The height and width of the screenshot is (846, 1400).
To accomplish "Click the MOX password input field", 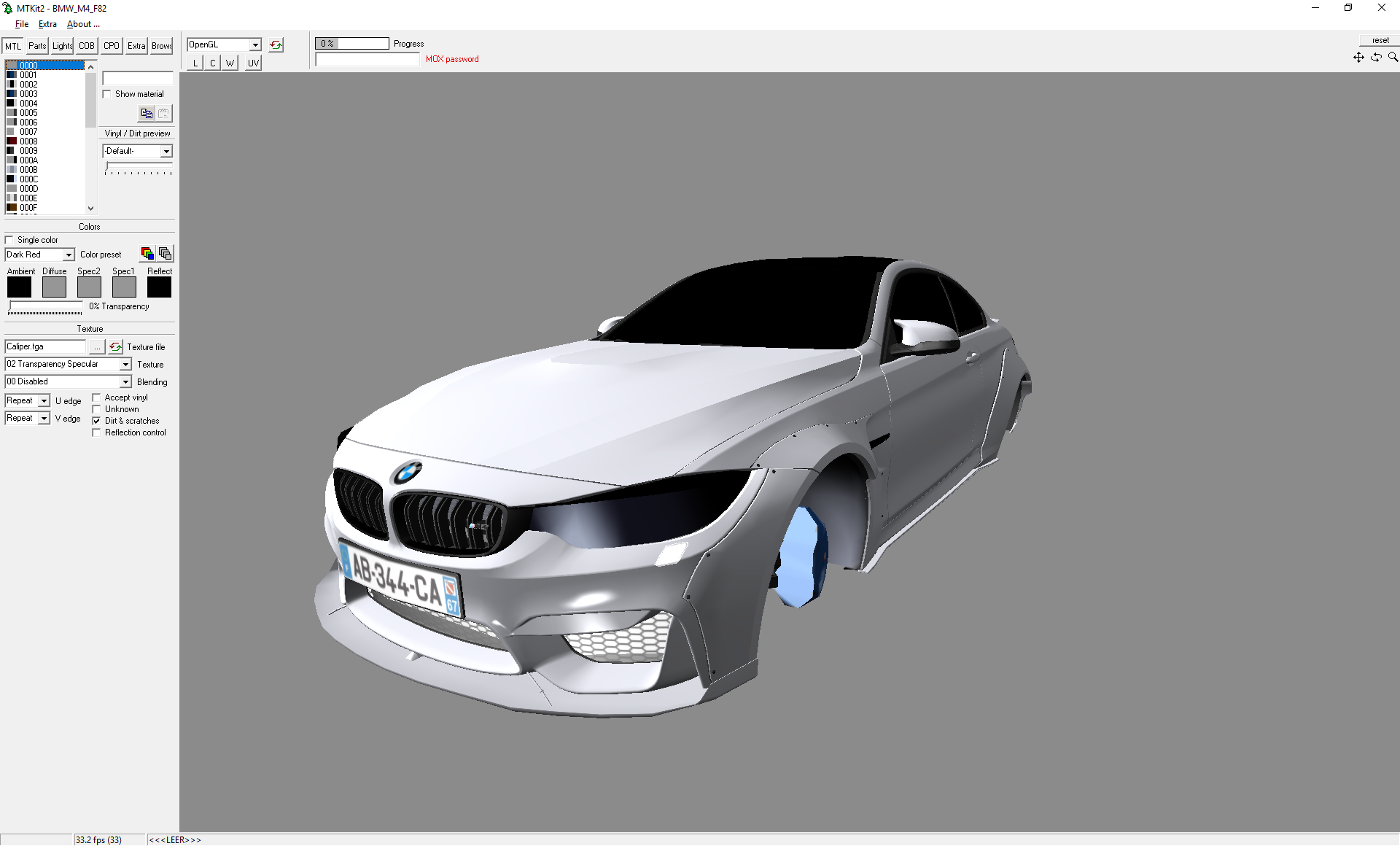I will coord(367,60).
